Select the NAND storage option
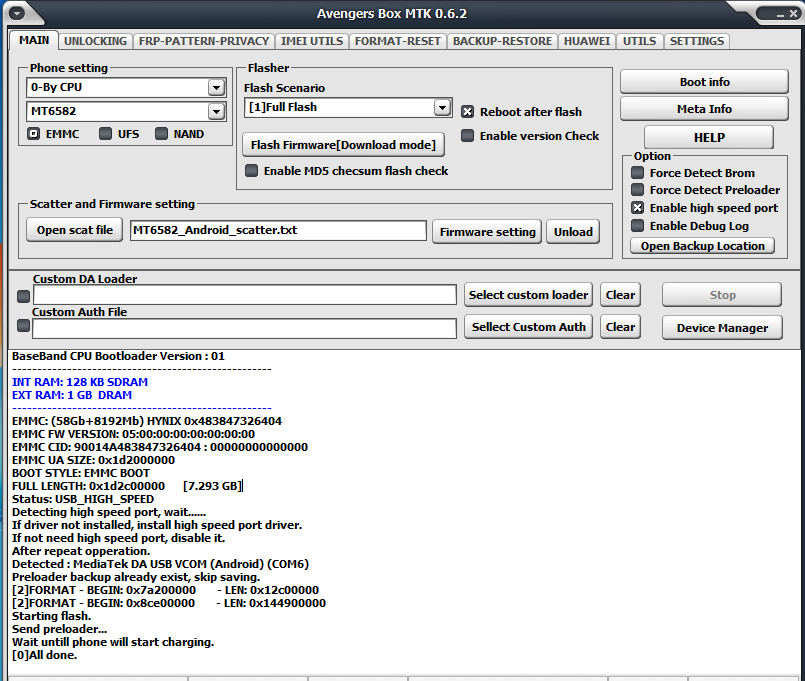Image resolution: width=805 pixels, height=681 pixels. click(161, 134)
